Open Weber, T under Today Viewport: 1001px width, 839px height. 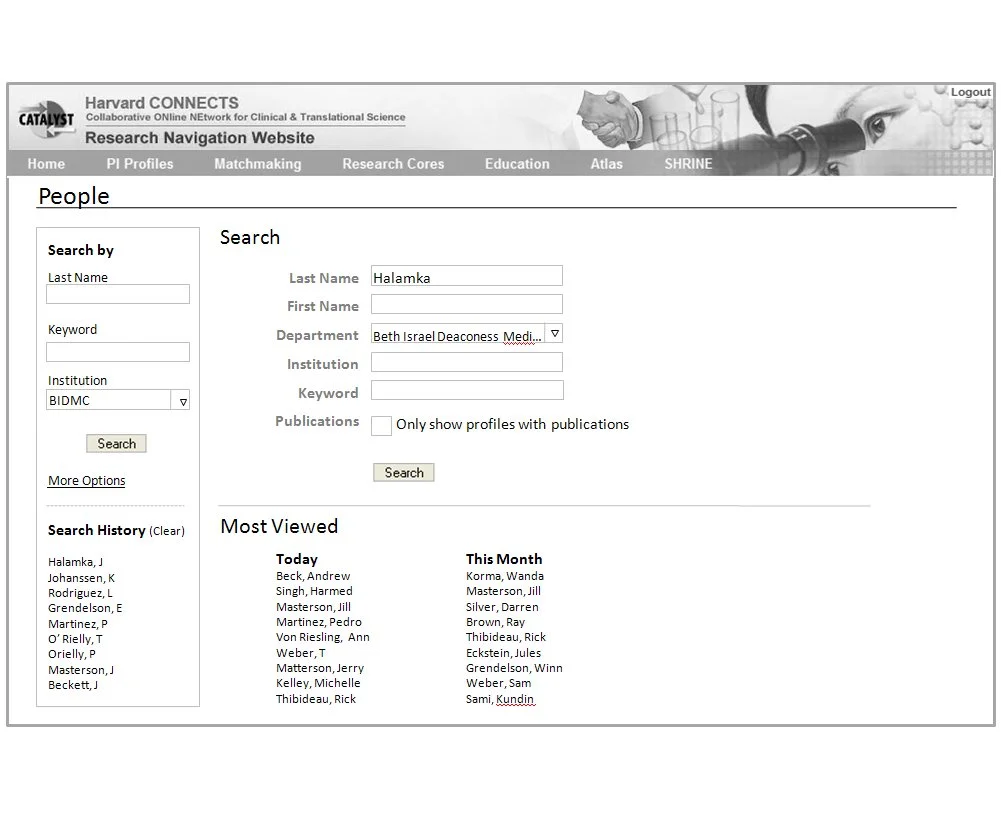click(x=301, y=653)
